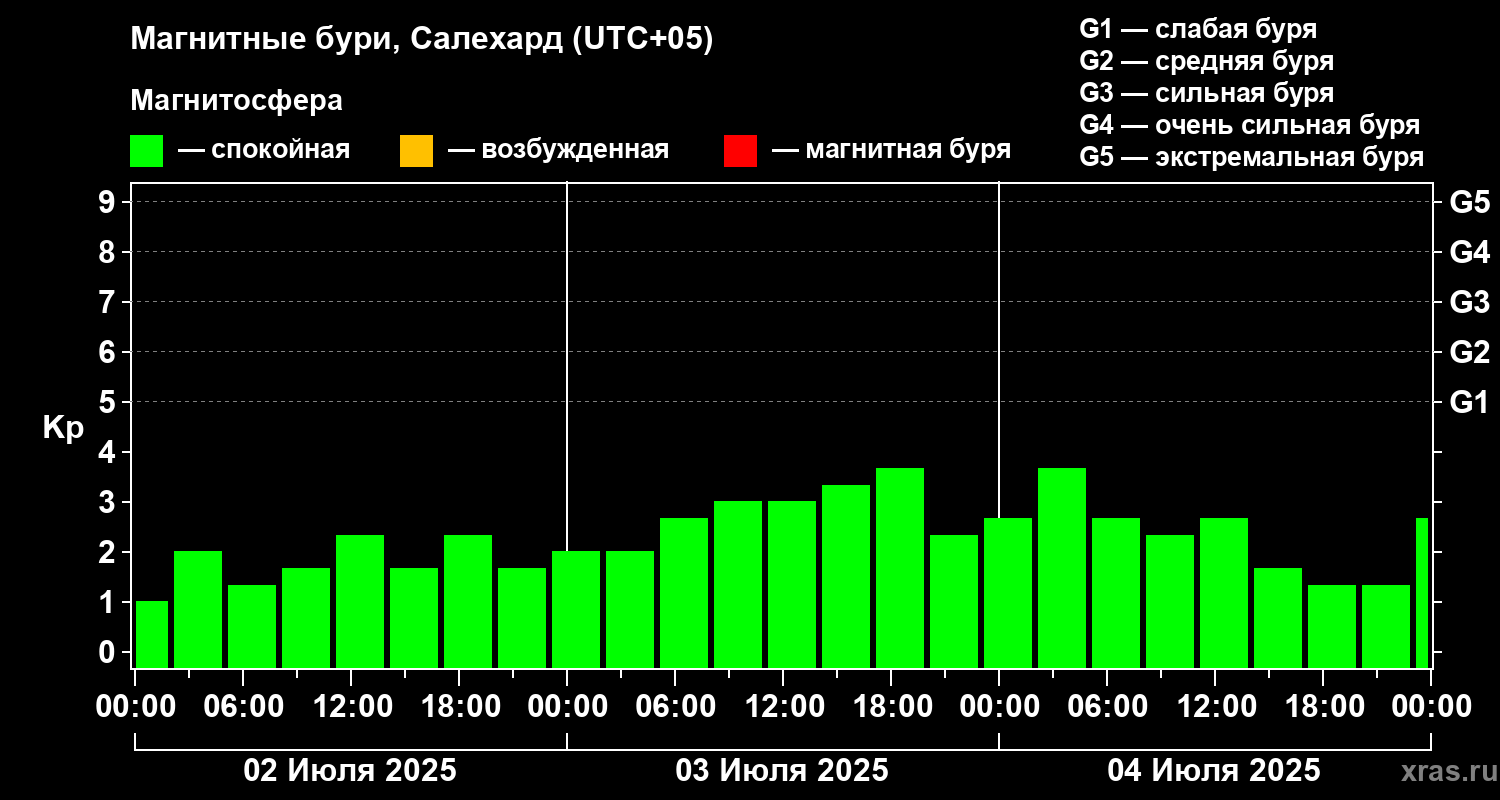Click 'G1 — слабая буря' description line
The width and height of the screenshot is (1500, 800).
tap(1198, 29)
